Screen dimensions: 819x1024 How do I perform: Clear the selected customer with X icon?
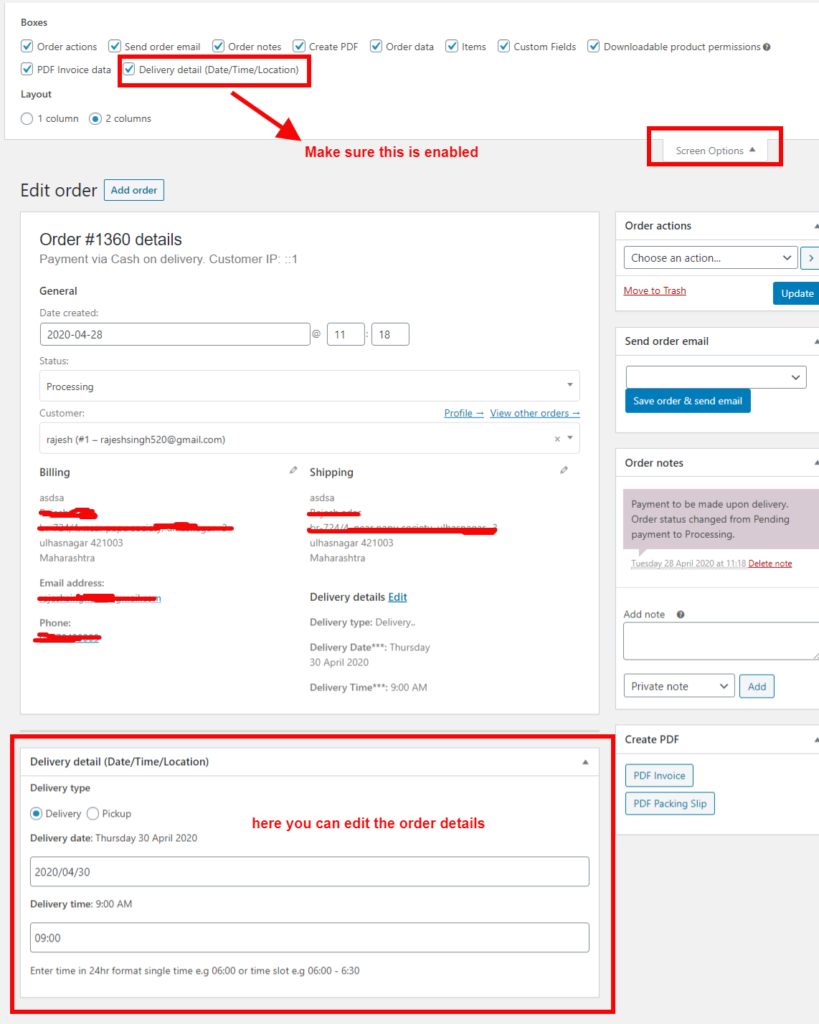[557, 439]
